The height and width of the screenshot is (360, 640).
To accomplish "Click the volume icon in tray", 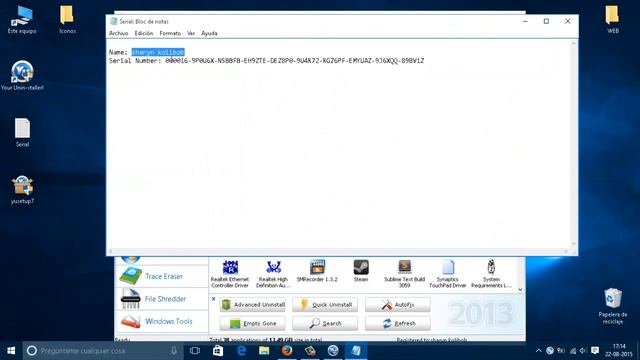I will pyautogui.click(x=583, y=351).
